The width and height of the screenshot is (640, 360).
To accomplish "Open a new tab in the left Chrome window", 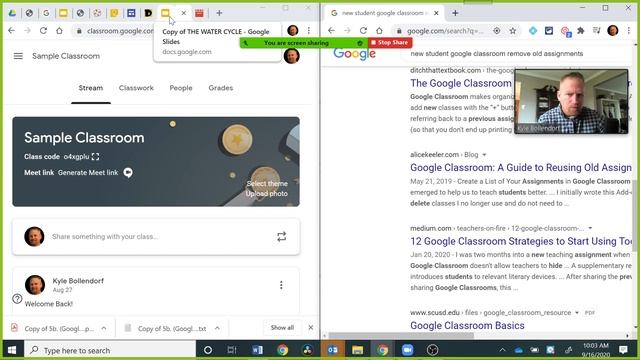I will tap(219, 13).
